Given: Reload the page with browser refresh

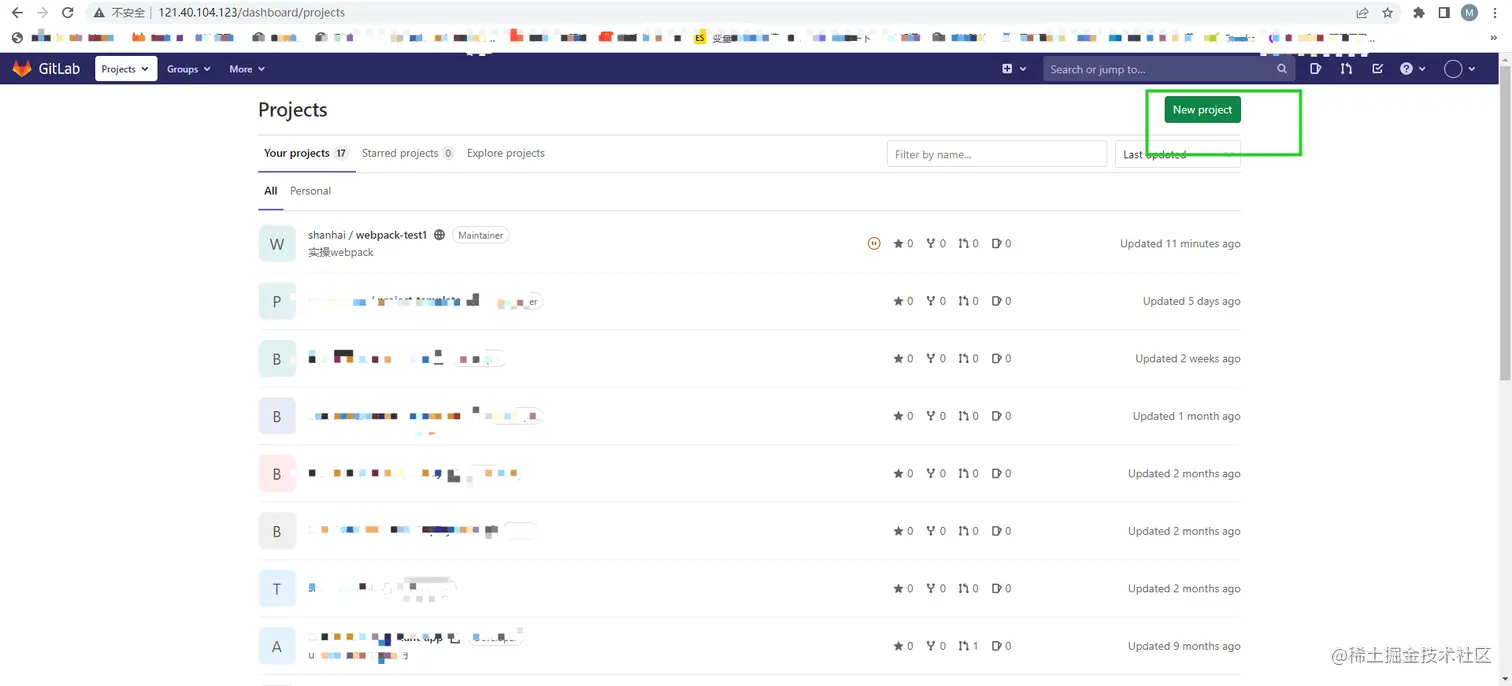Looking at the screenshot, I should pyautogui.click(x=67, y=13).
